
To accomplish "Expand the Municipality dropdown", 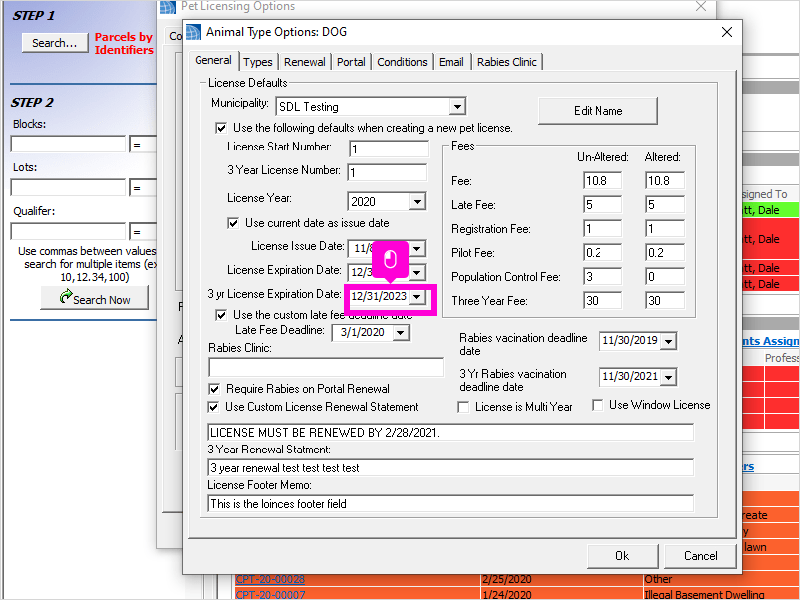I will (x=457, y=107).
